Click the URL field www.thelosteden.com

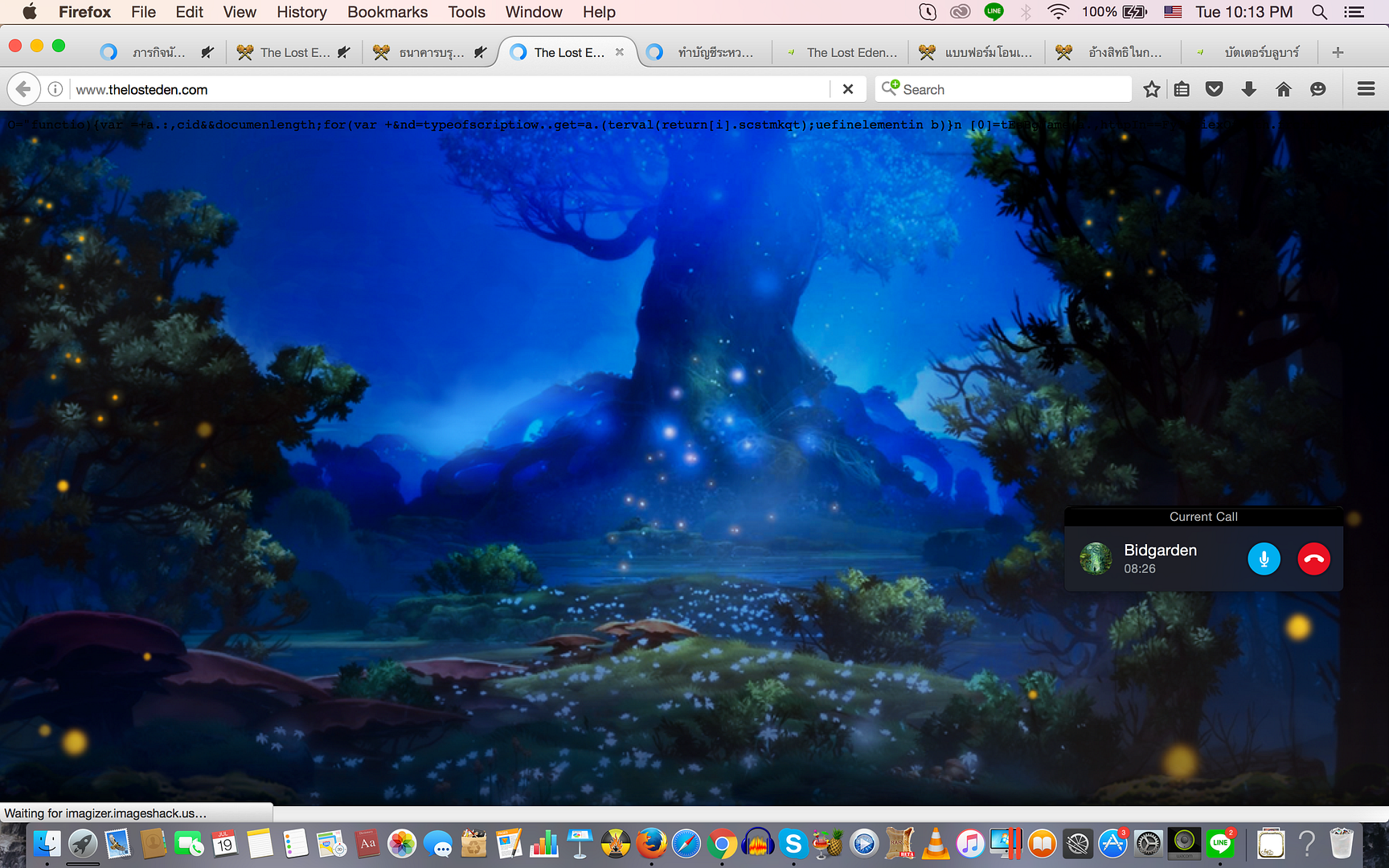click(x=450, y=89)
